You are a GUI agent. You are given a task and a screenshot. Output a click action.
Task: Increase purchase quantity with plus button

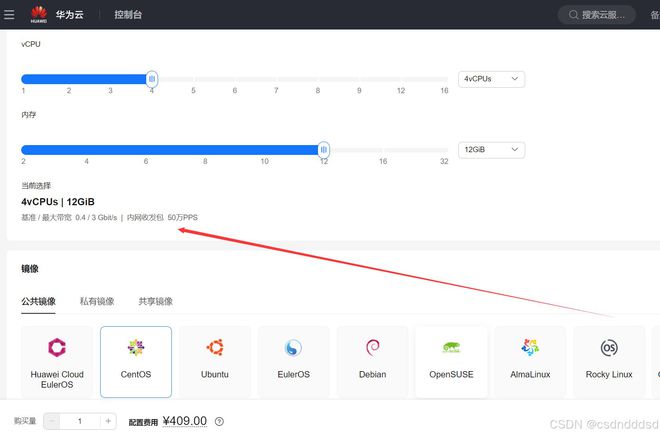pos(108,421)
